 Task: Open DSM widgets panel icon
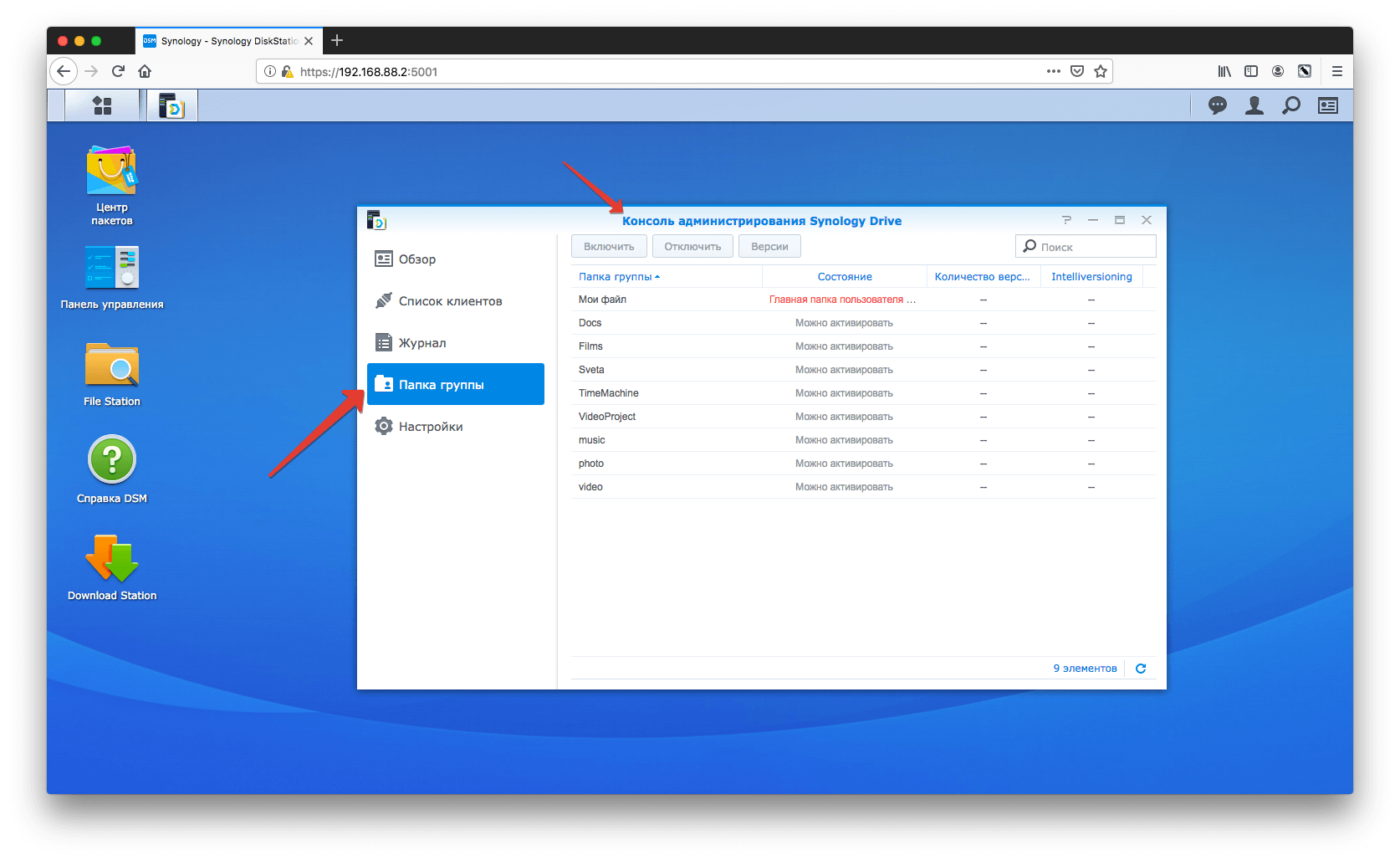1328,105
